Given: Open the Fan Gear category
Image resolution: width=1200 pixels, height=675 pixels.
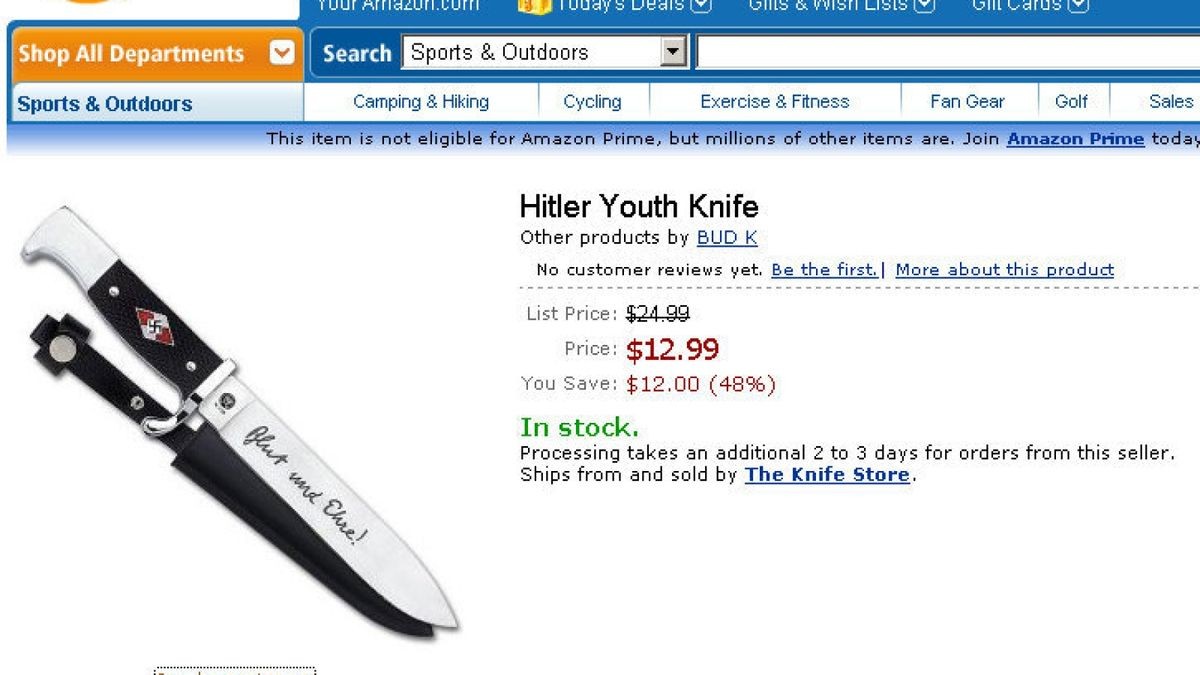Looking at the screenshot, I should (x=966, y=101).
